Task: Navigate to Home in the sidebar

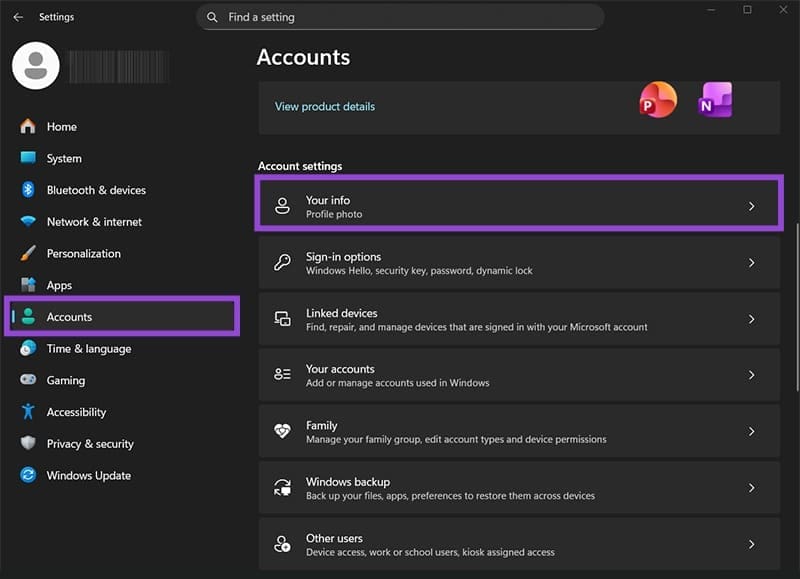Action: coord(60,126)
